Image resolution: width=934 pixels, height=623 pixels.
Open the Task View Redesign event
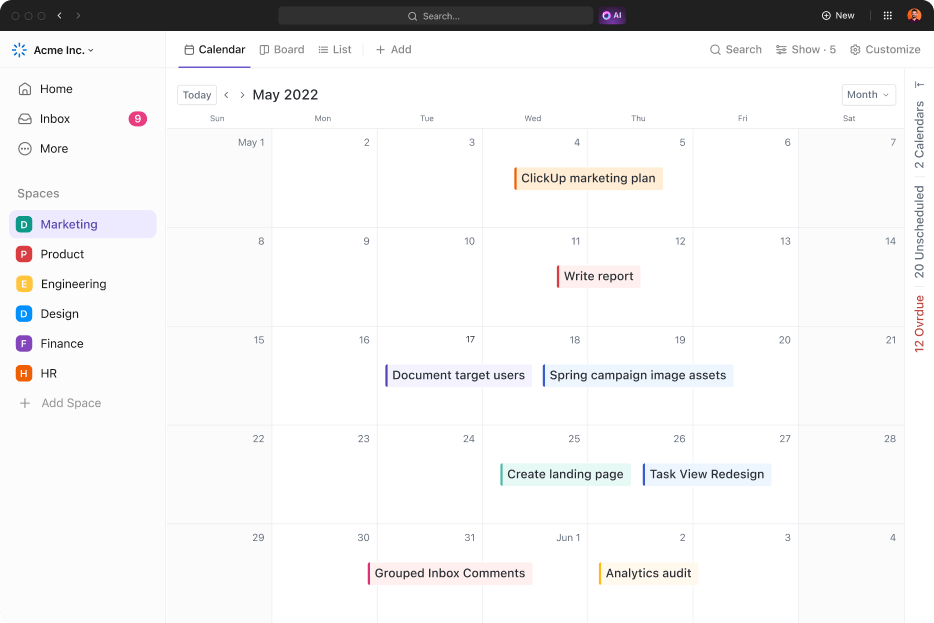tap(707, 474)
